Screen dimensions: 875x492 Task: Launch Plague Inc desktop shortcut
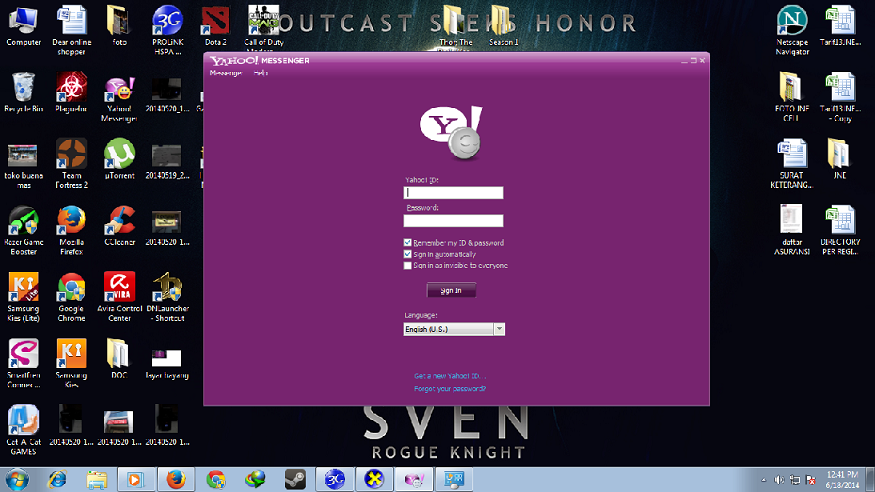pyautogui.click(x=71, y=92)
